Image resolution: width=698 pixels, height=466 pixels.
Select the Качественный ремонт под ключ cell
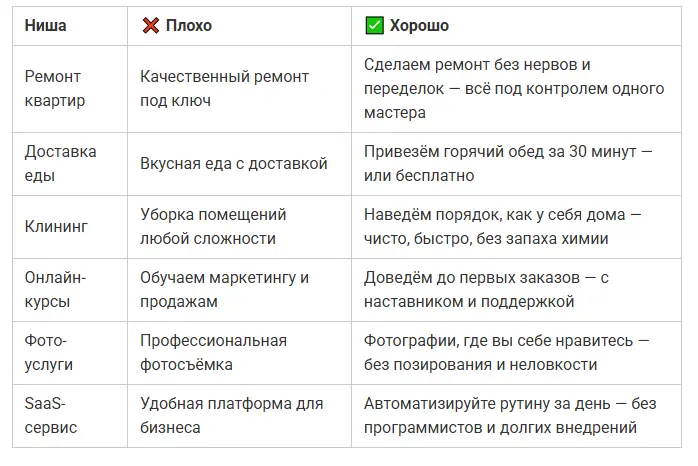click(x=225, y=89)
